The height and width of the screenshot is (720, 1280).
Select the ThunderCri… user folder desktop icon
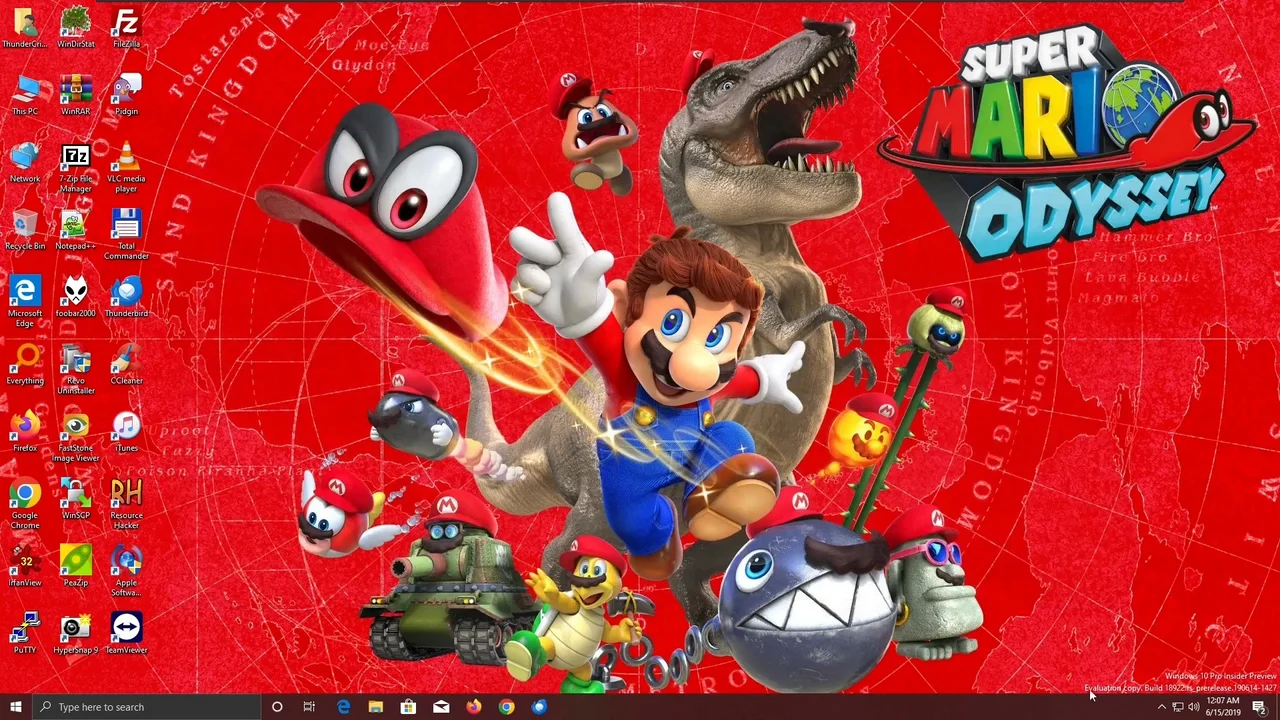click(x=25, y=28)
